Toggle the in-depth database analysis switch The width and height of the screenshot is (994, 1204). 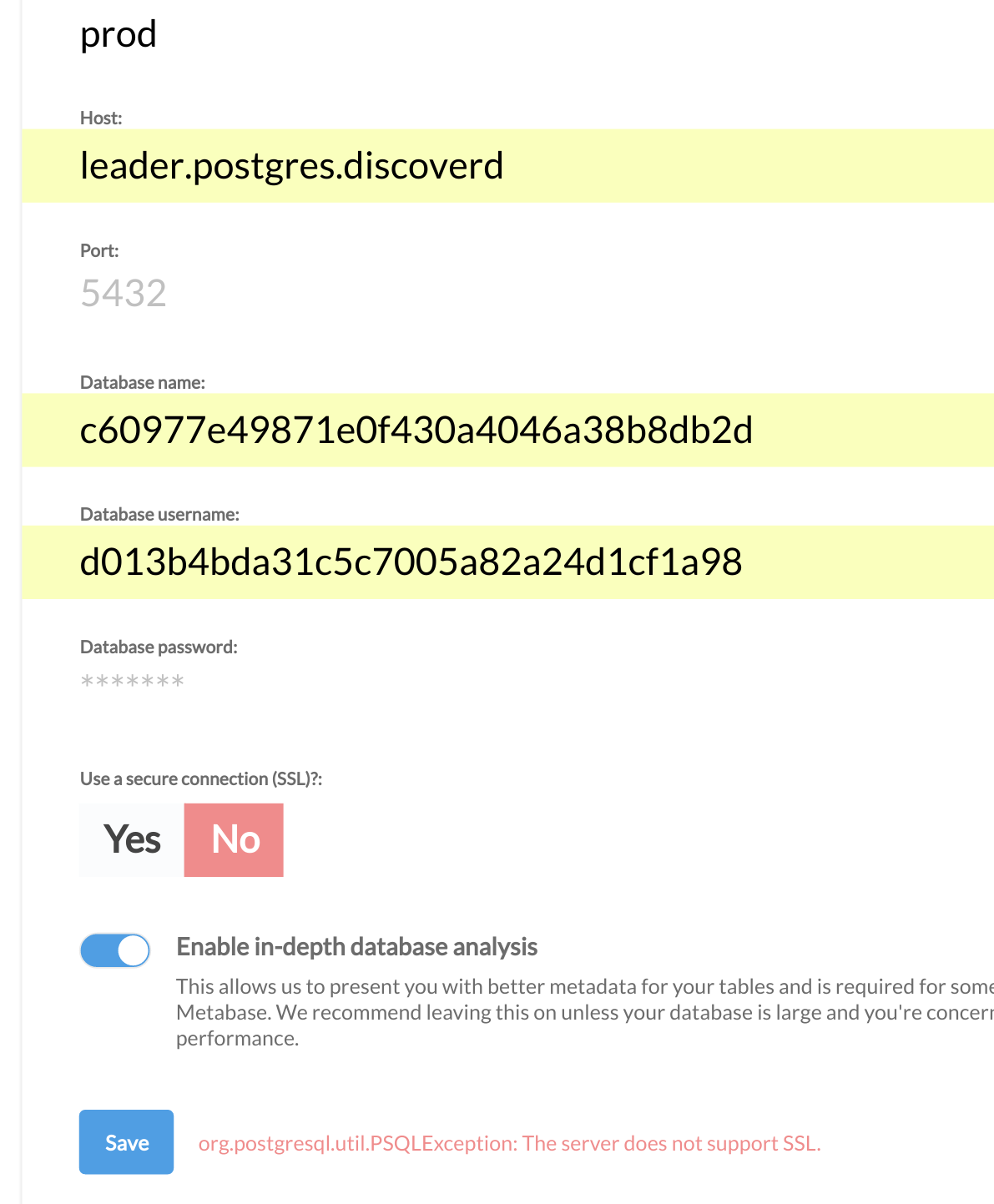click(x=115, y=950)
